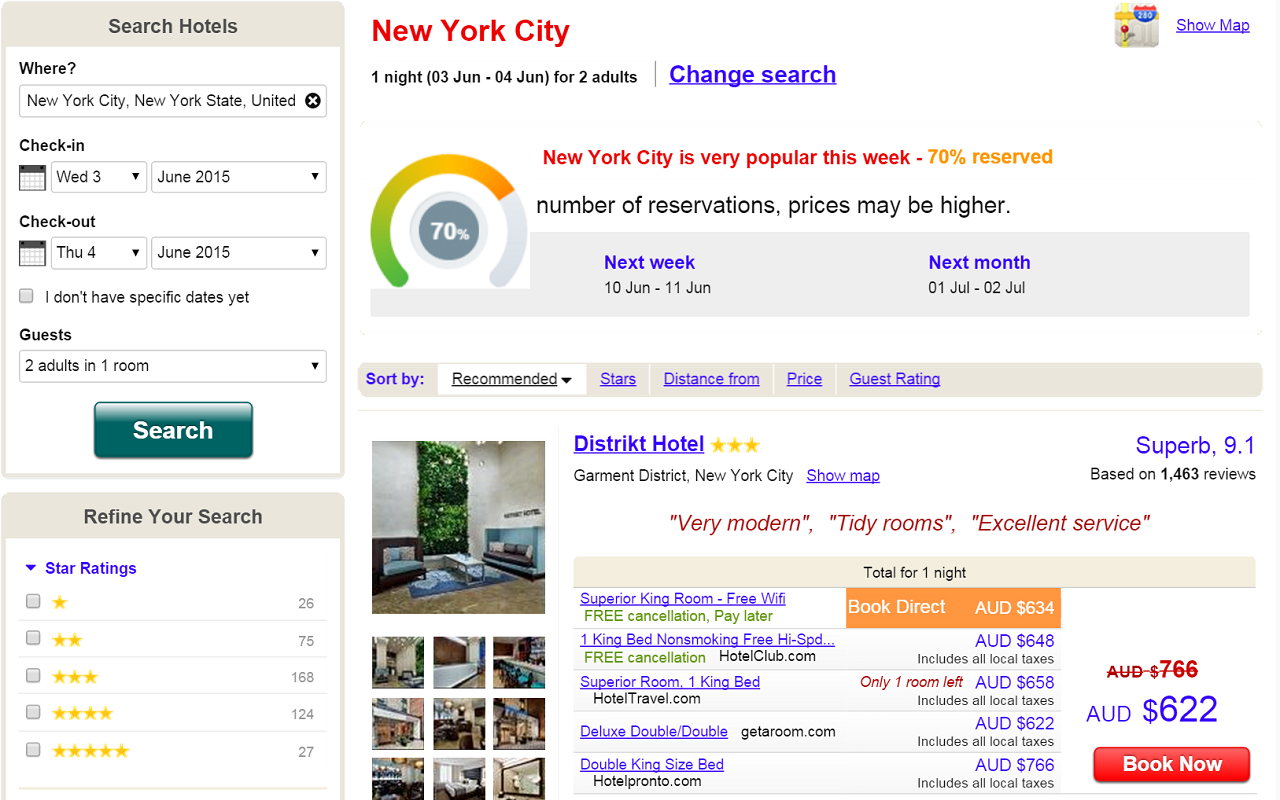Click the Superb, 9.1 rating text
The image size is (1280, 800).
point(1195,446)
